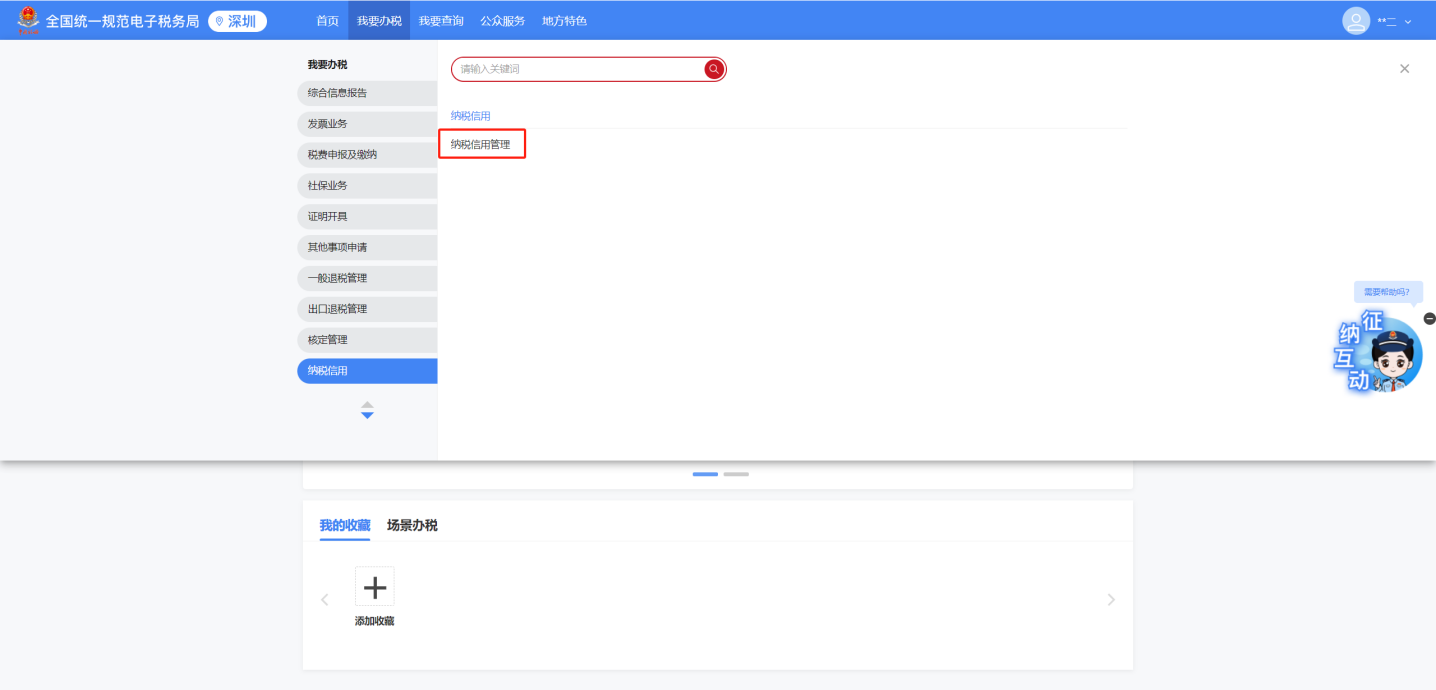The image size is (1436, 690).
Task: Open the 征纳互动 assistant mascot
Action: (x=1380, y=353)
